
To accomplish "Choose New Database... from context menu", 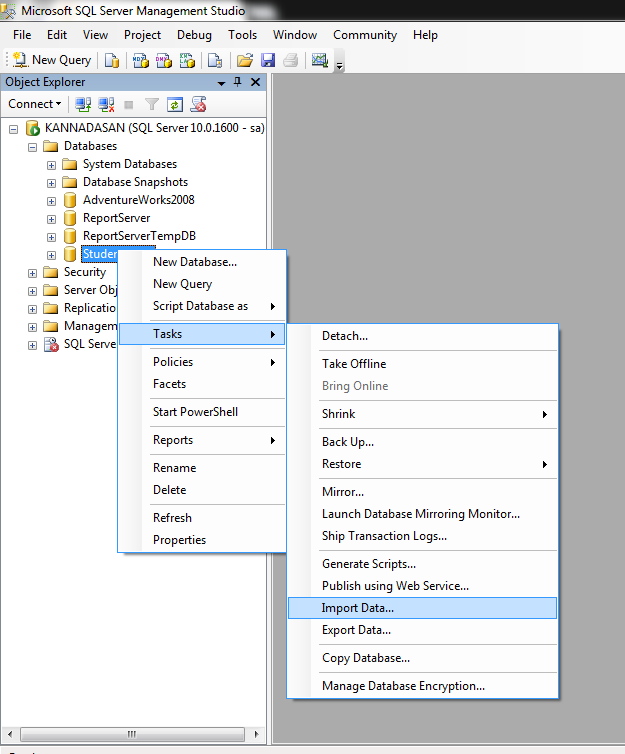I will [x=202, y=262].
